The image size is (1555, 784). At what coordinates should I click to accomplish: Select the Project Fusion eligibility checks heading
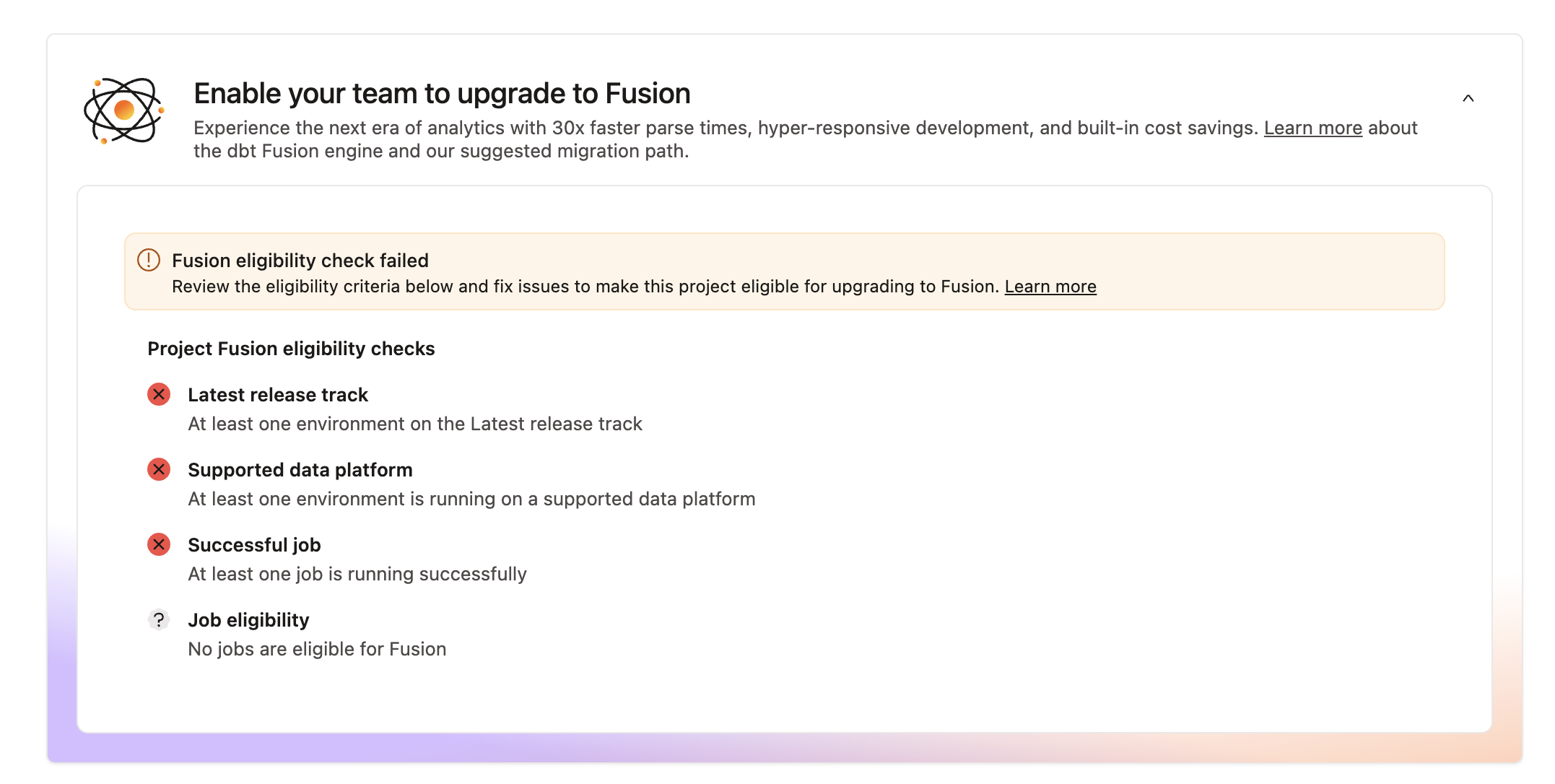[291, 349]
